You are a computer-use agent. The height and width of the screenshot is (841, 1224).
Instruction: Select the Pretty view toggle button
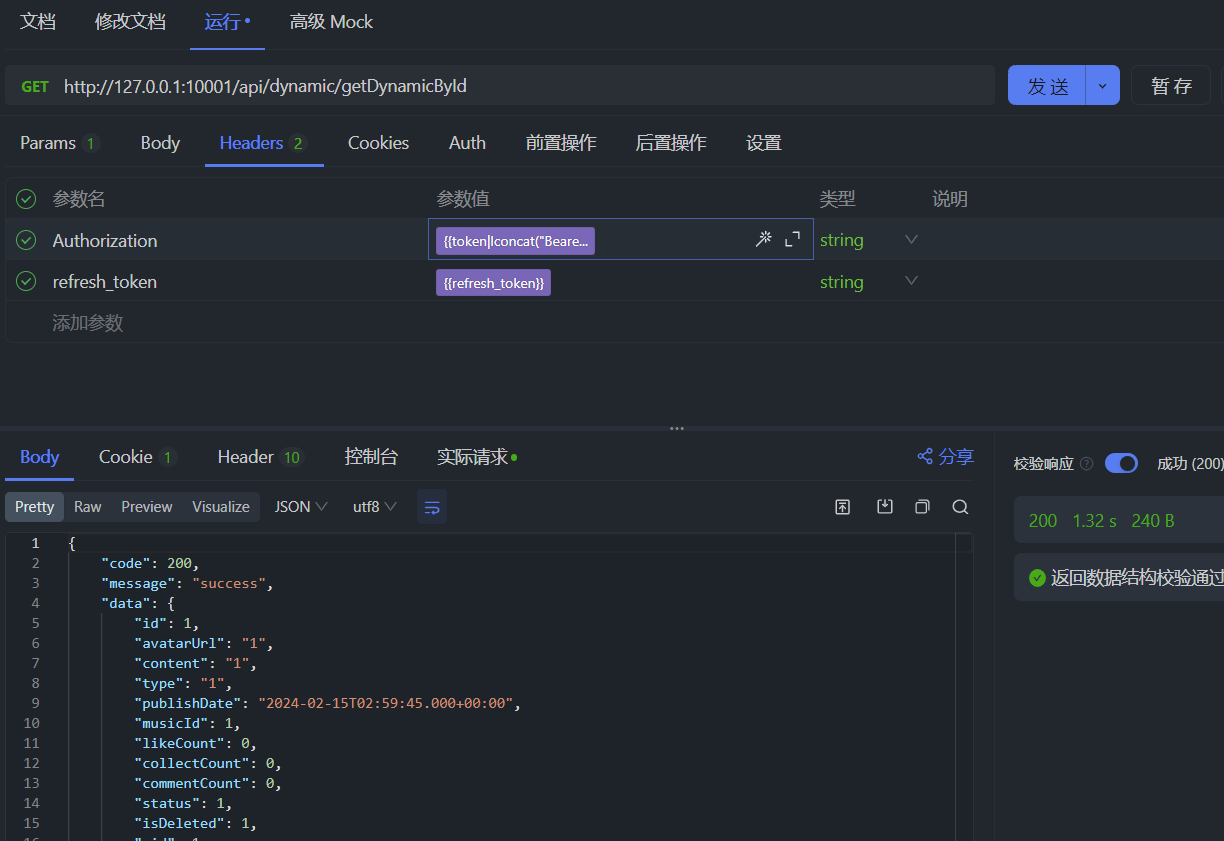(x=34, y=507)
